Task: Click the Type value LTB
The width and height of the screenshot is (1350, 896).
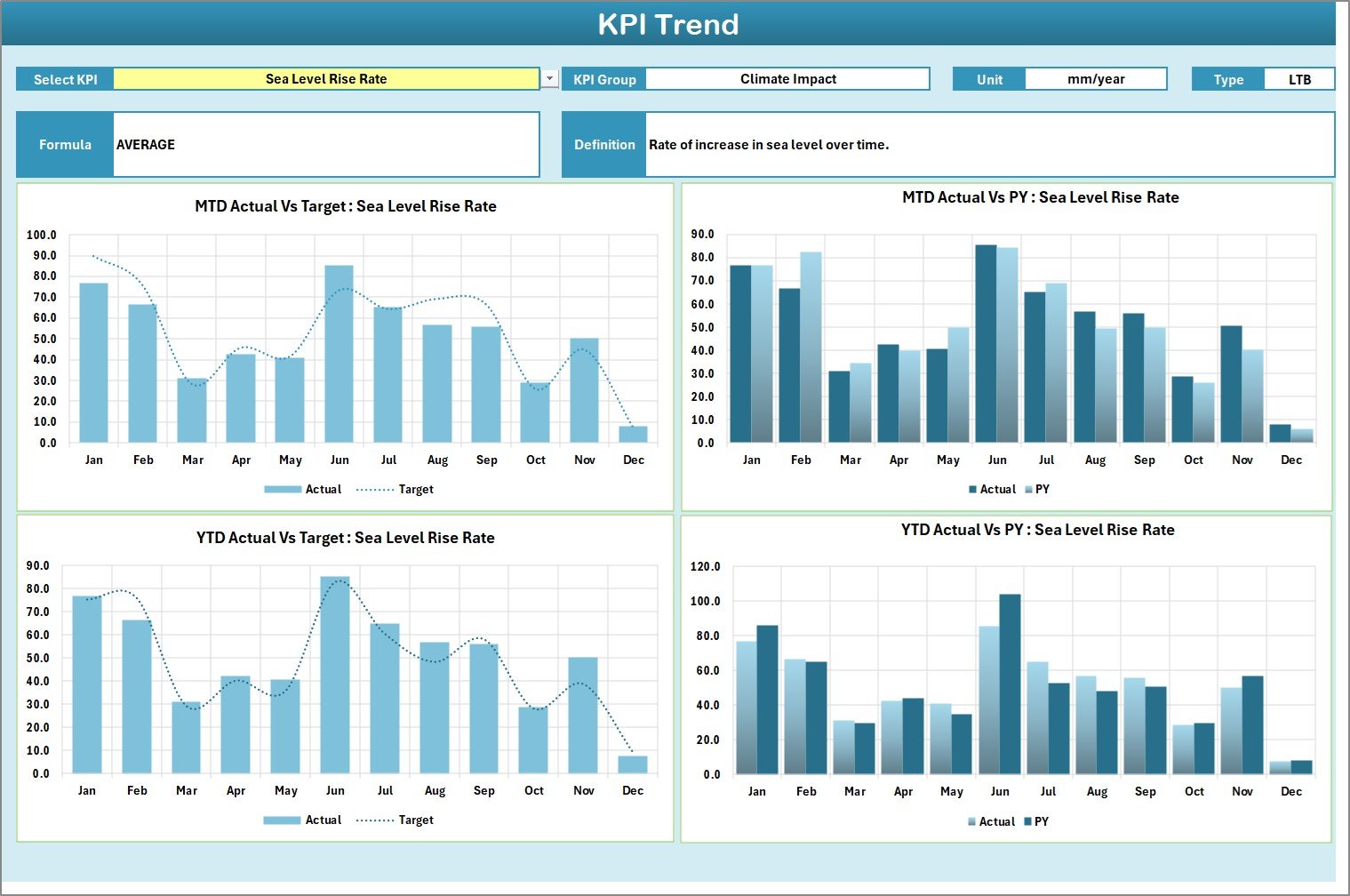Action: point(1300,78)
